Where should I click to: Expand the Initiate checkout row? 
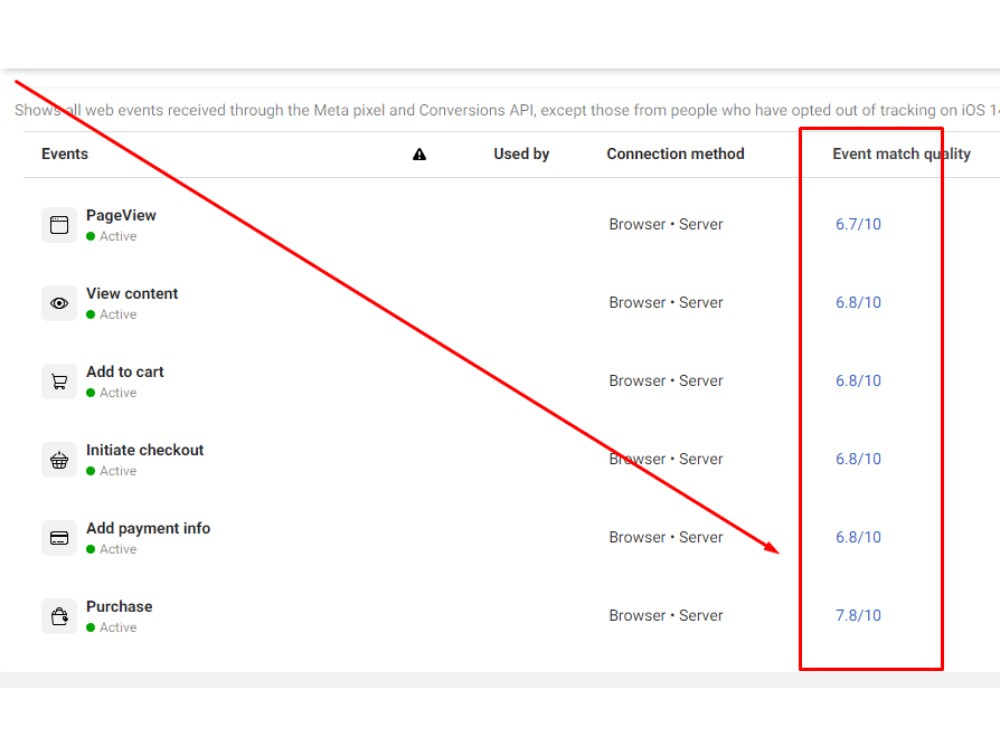[144, 450]
